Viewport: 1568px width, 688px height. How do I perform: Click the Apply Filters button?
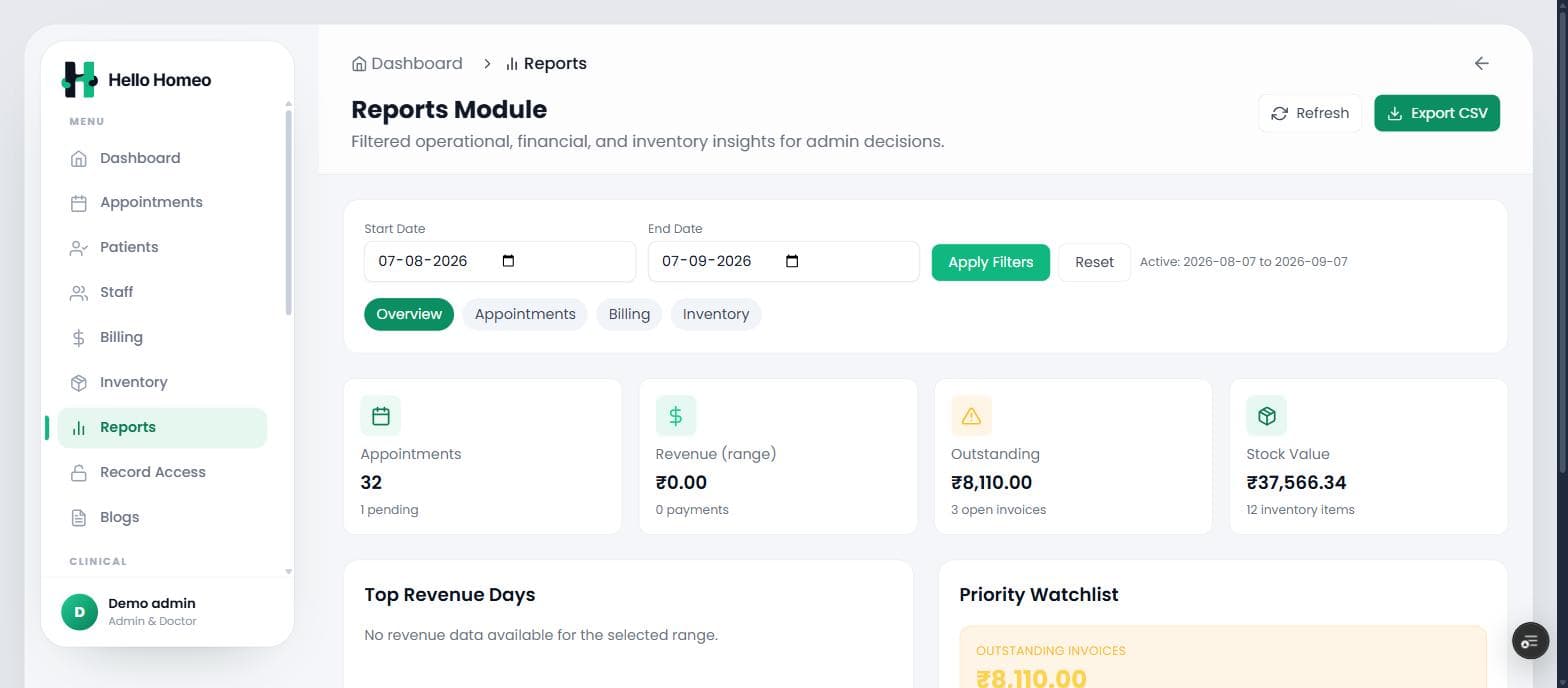991,262
